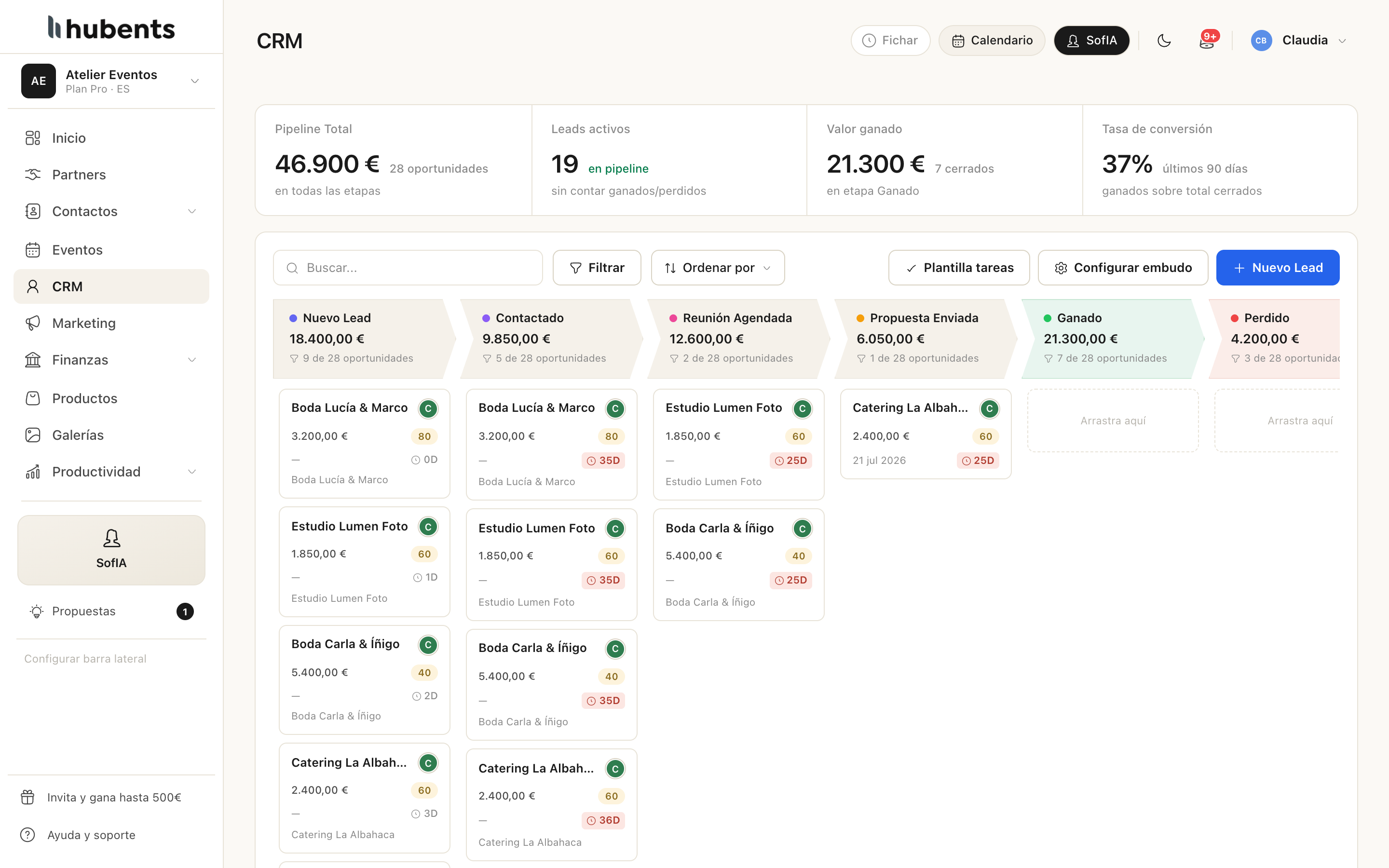Open the Ordenar por dropdown
This screenshot has width=1389, height=868.
(718, 268)
